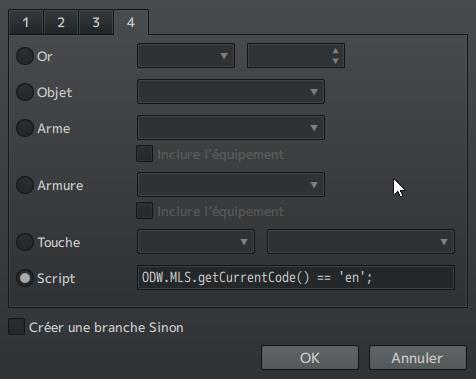Select the Objet radio button

tap(25, 92)
